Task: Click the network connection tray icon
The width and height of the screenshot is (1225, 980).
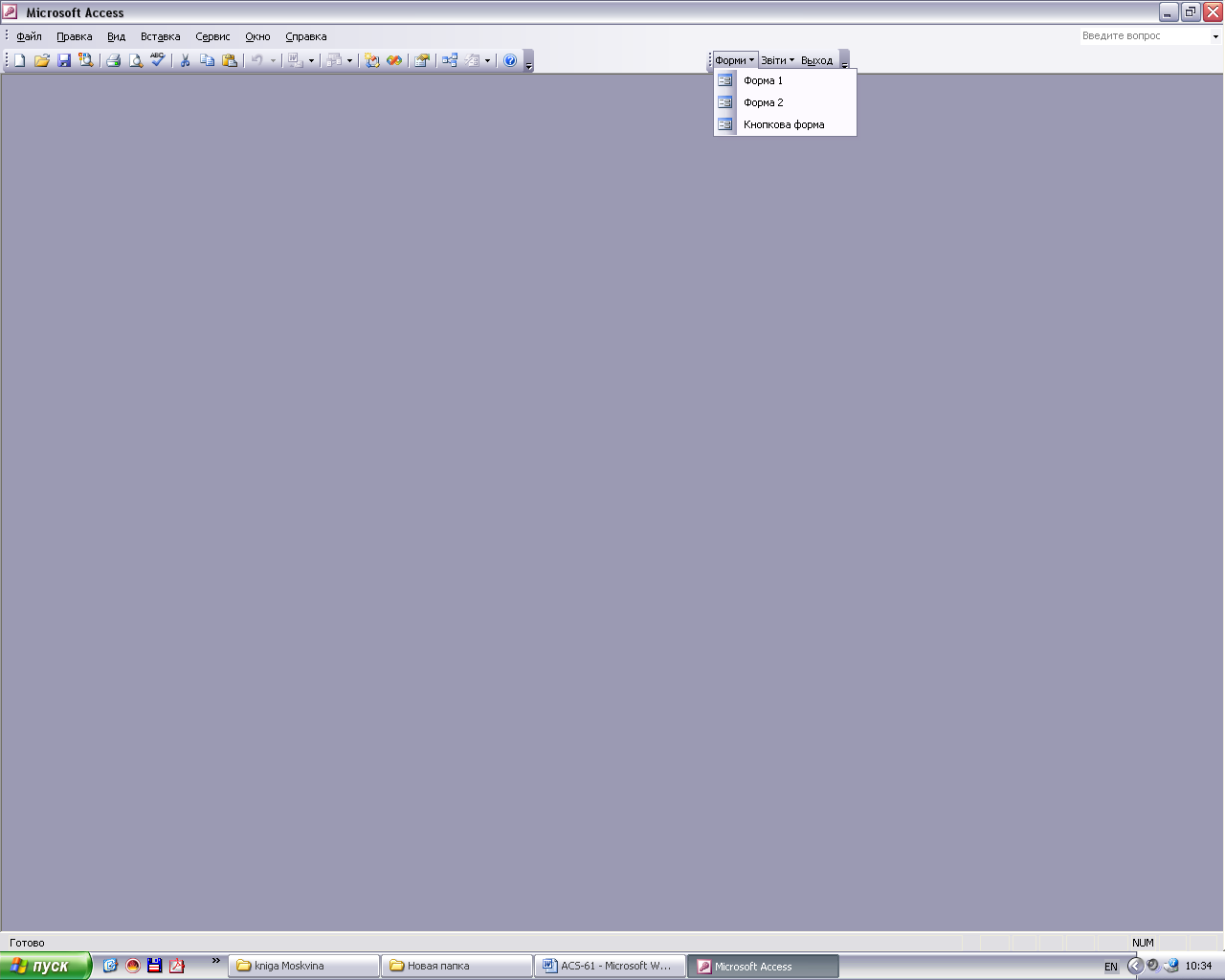Action: pyautogui.click(x=1170, y=966)
